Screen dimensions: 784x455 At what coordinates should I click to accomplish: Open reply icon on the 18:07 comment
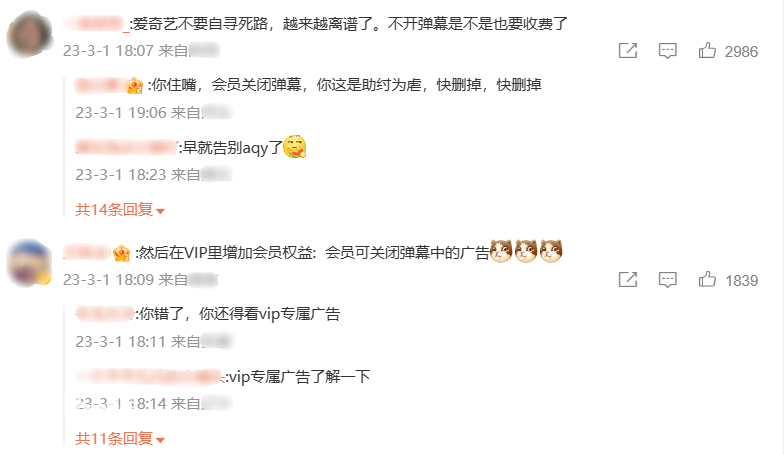[668, 51]
